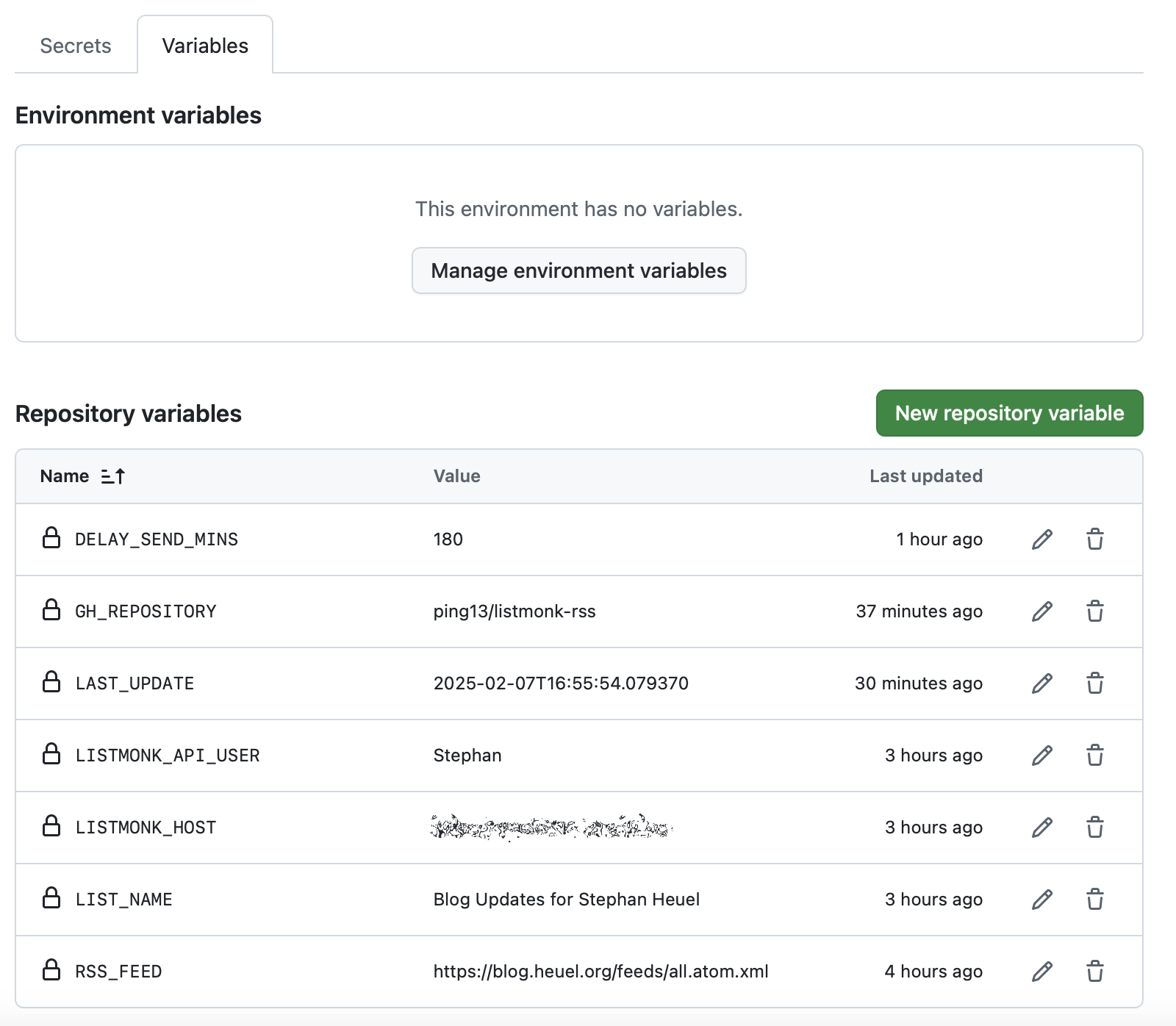The height and width of the screenshot is (1026, 1176).
Task: Select the Variables tab
Action: [x=205, y=46]
